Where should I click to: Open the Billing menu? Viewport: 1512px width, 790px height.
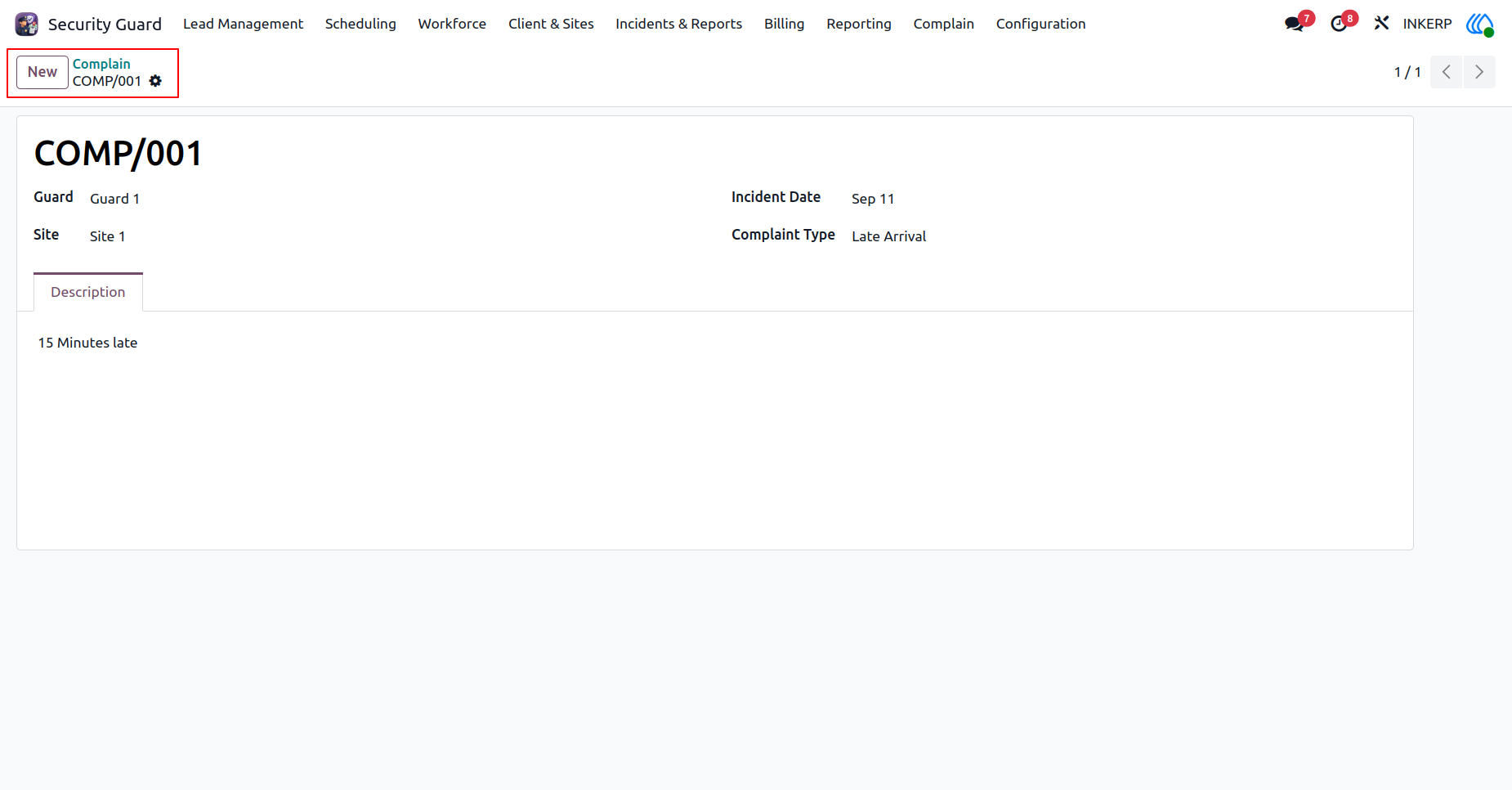pos(784,24)
